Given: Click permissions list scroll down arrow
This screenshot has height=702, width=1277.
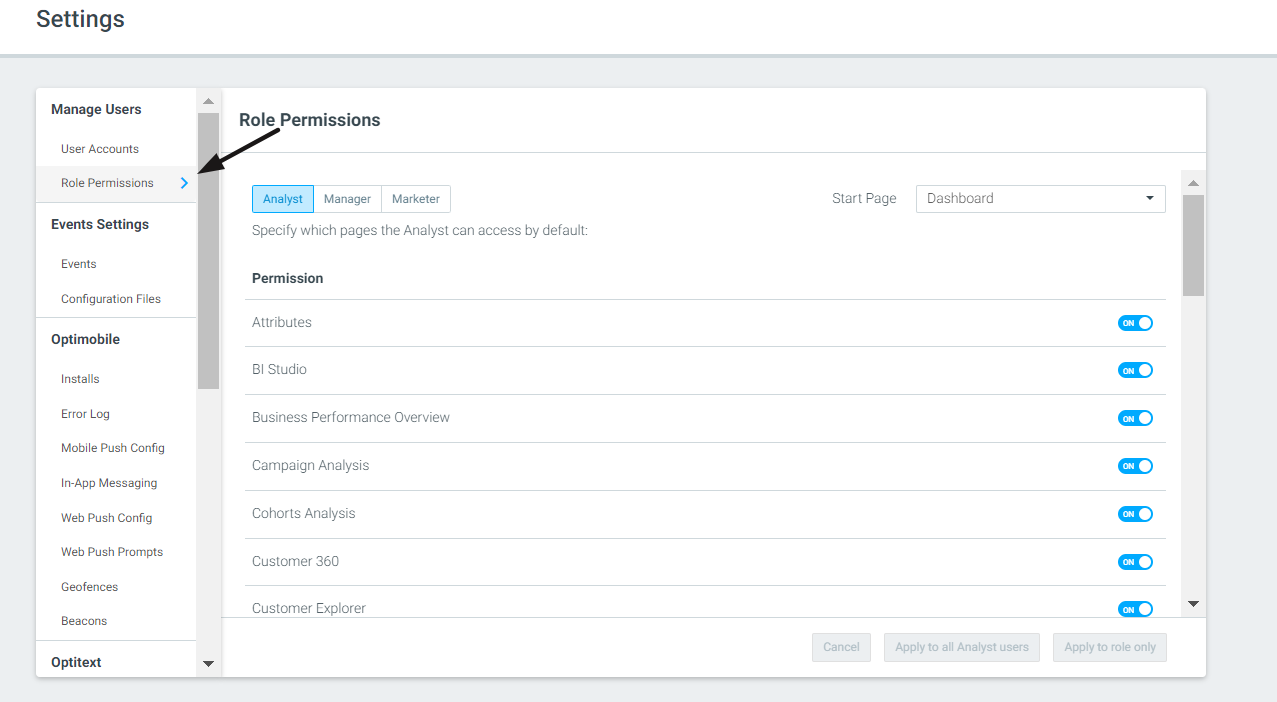Looking at the screenshot, I should [x=1193, y=604].
